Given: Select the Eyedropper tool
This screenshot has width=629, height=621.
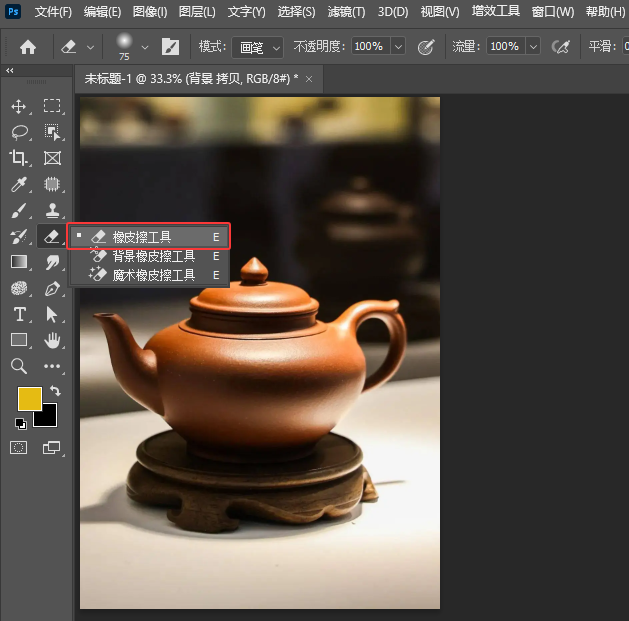Looking at the screenshot, I should click(x=19, y=184).
